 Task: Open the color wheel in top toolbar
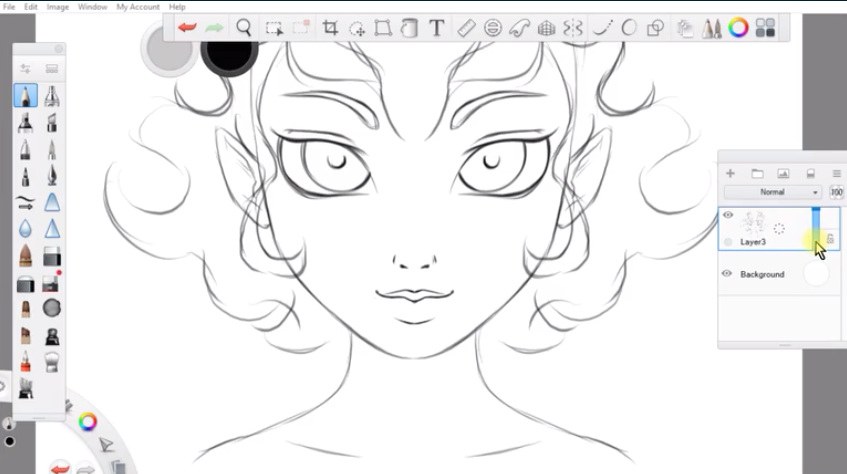coord(738,28)
